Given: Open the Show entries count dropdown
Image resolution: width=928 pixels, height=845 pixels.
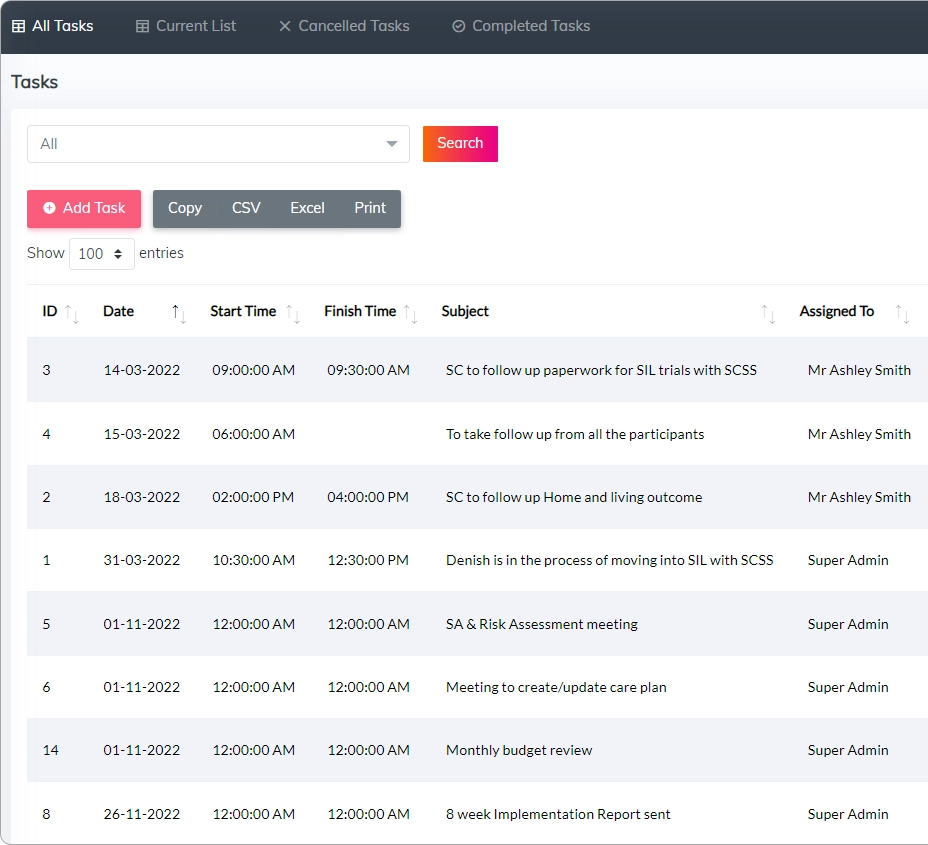Looking at the screenshot, I should pos(102,254).
